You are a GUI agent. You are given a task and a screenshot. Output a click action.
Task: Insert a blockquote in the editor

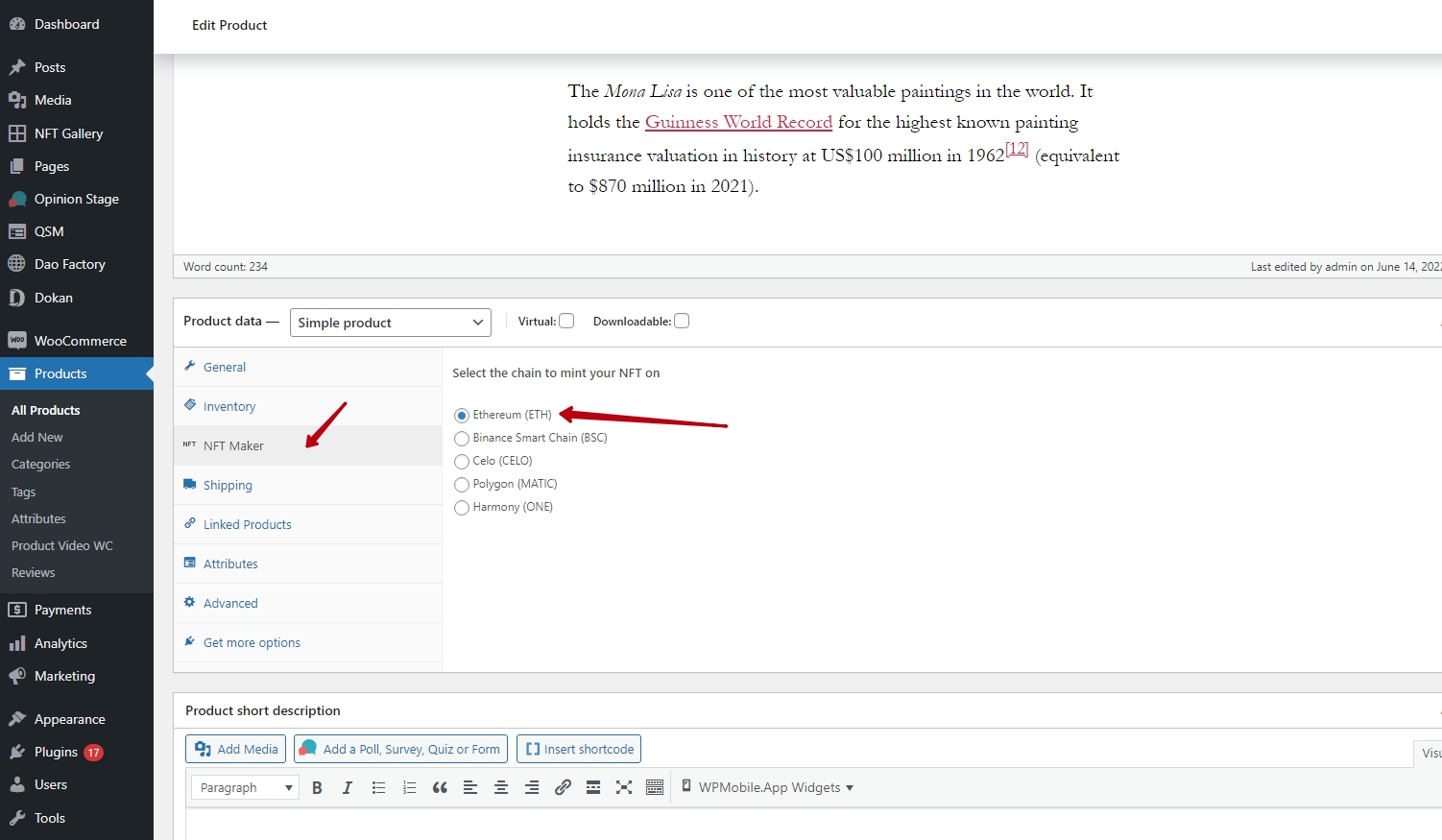coord(440,787)
